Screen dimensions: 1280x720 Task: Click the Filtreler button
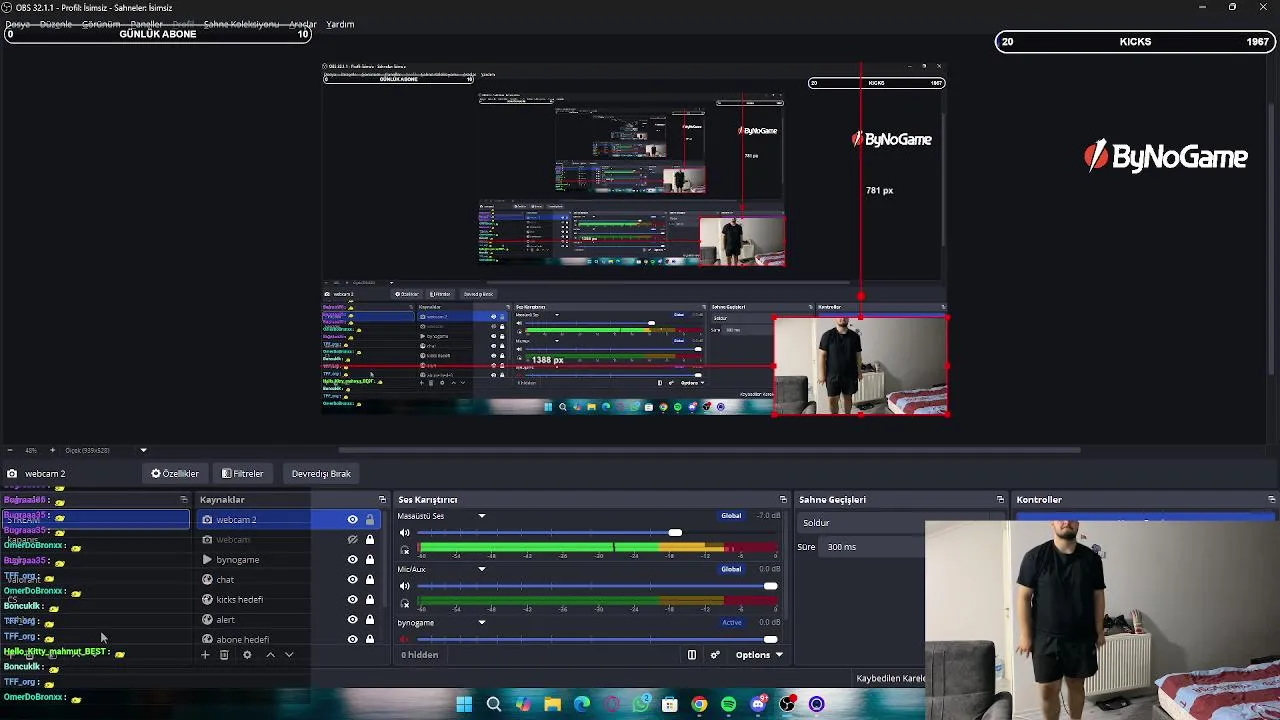(x=243, y=474)
